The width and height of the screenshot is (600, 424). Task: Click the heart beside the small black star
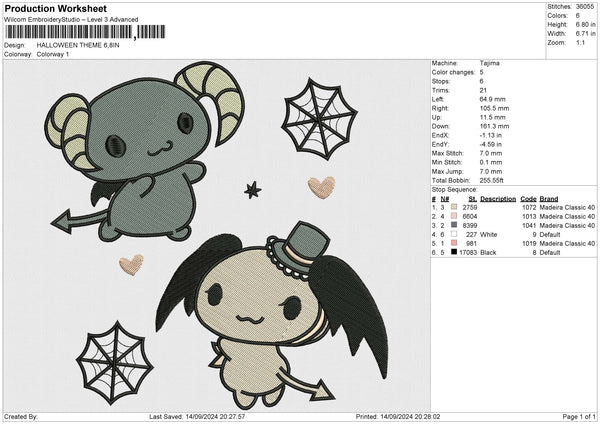pos(322,187)
